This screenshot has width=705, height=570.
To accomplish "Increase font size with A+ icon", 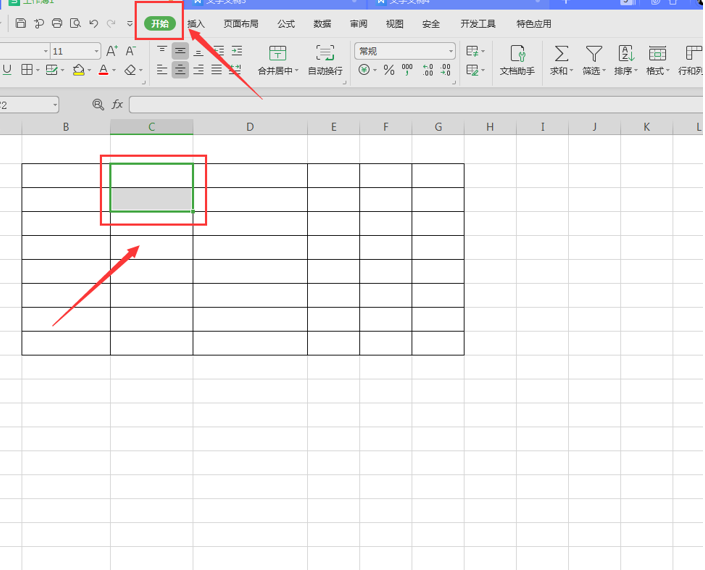I will pyautogui.click(x=112, y=51).
